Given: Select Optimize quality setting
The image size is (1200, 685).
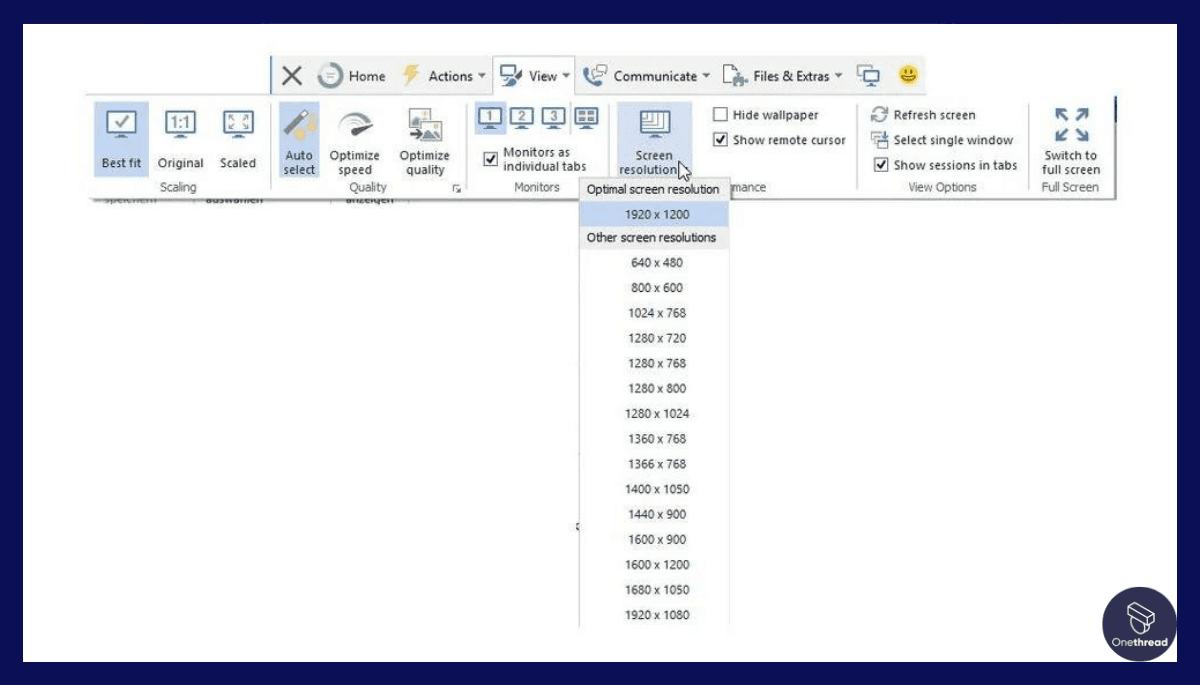Looking at the screenshot, I should [425, 138].
